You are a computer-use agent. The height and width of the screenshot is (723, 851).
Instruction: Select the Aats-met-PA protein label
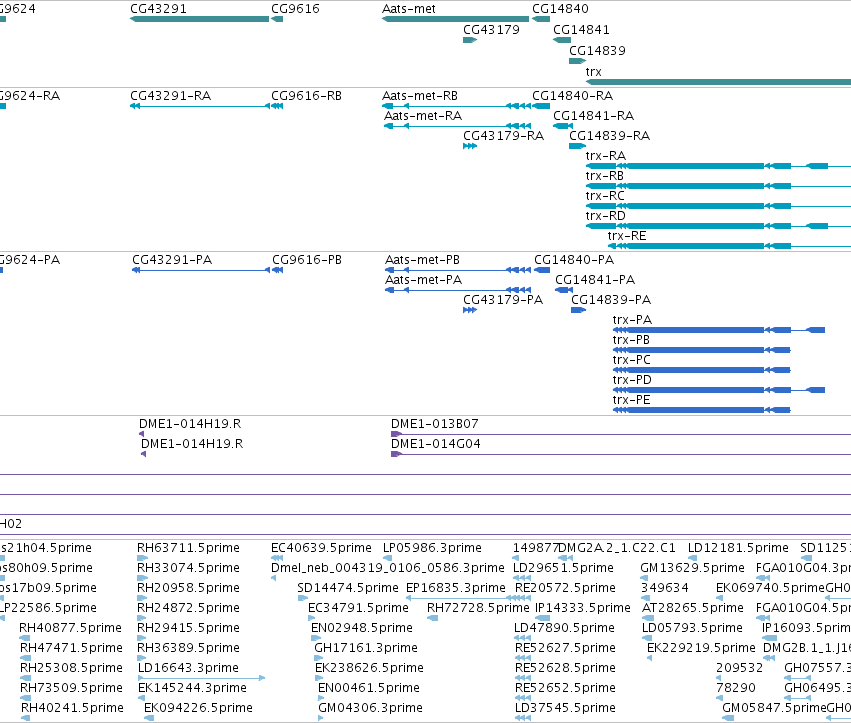point(423,280)
